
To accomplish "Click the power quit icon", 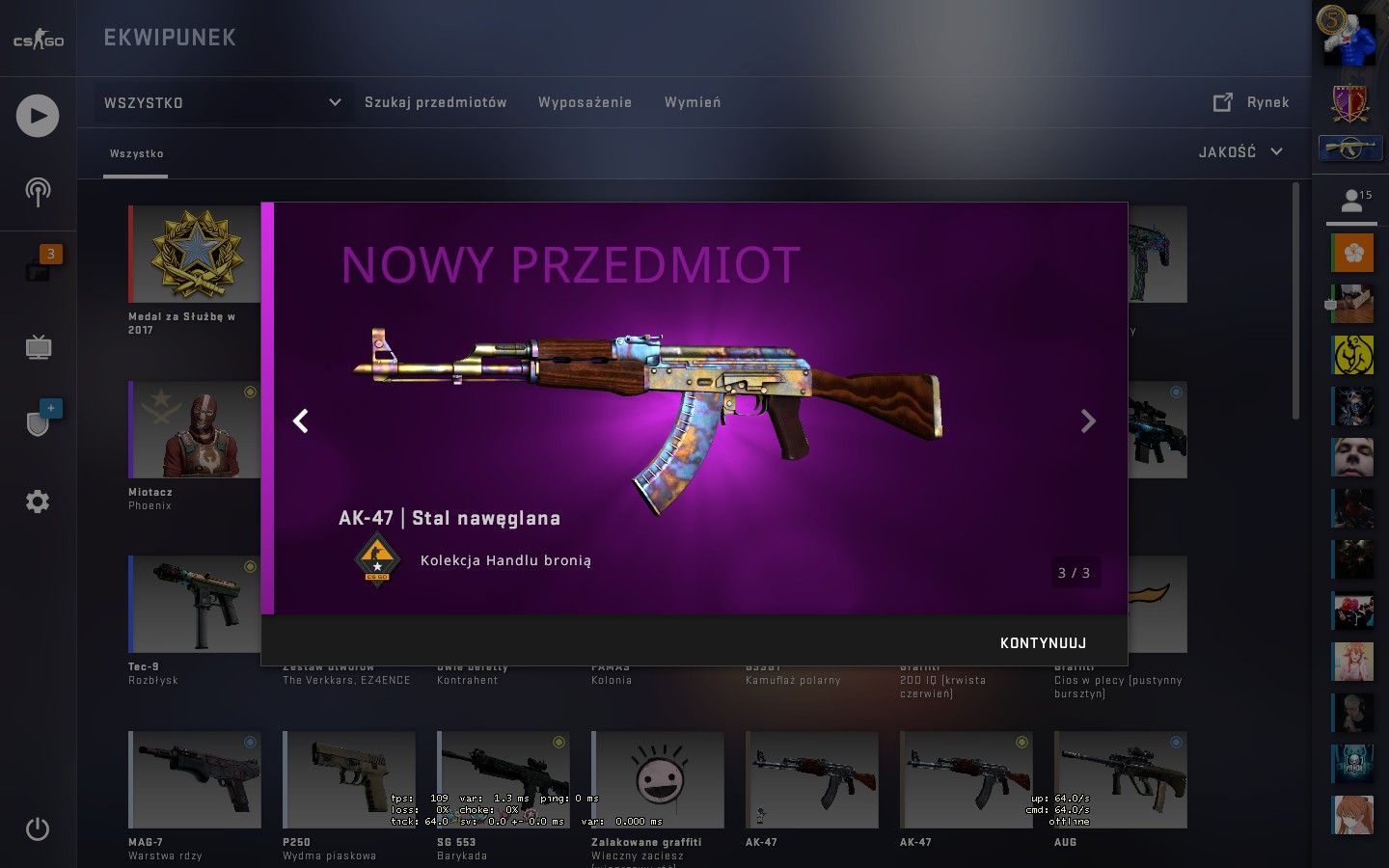I will (x=38, y=828).
